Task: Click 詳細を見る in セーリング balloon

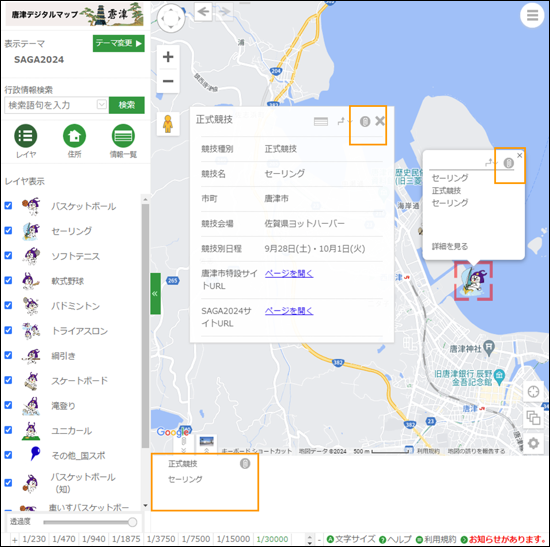Action: point(450,246)
